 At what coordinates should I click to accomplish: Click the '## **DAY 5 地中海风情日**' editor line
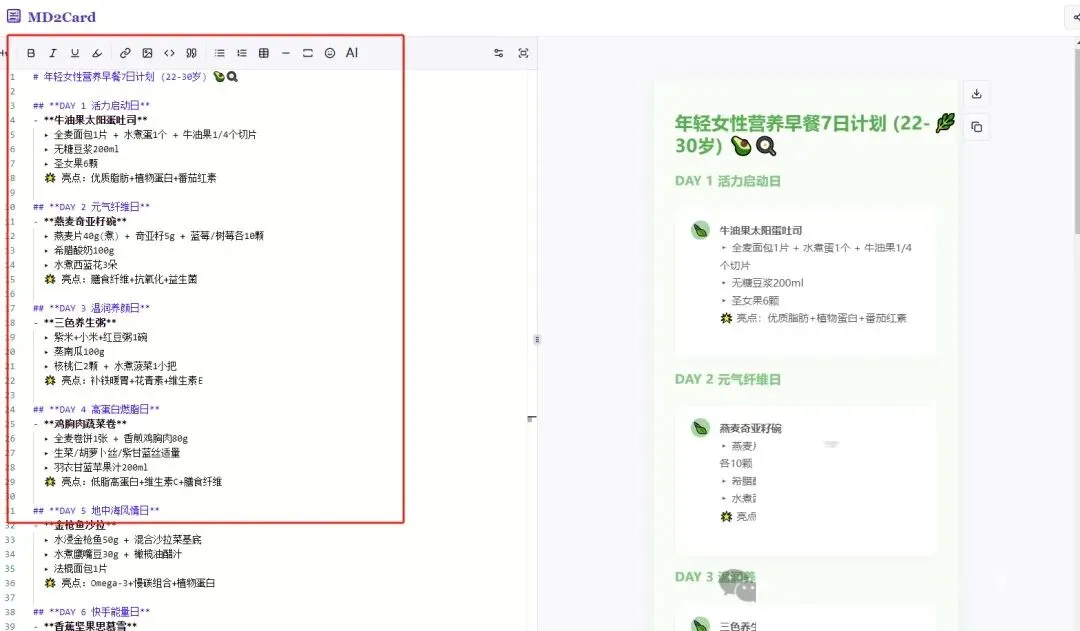96,510
